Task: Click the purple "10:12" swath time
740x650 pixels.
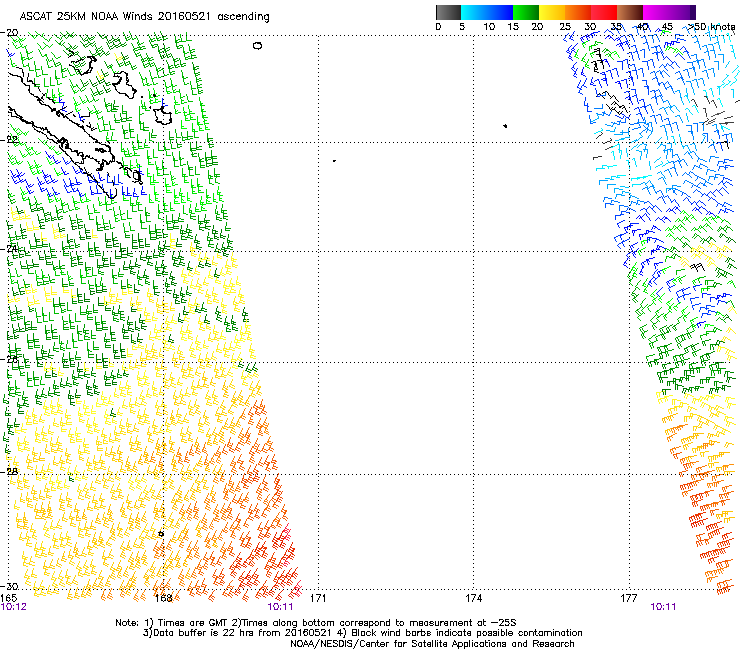Action: (14, 607)
